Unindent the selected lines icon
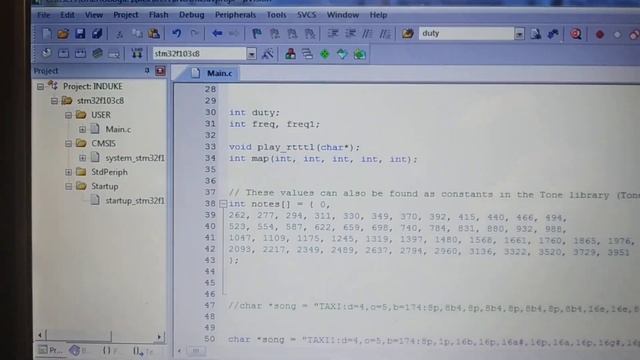 click(350, 33)
